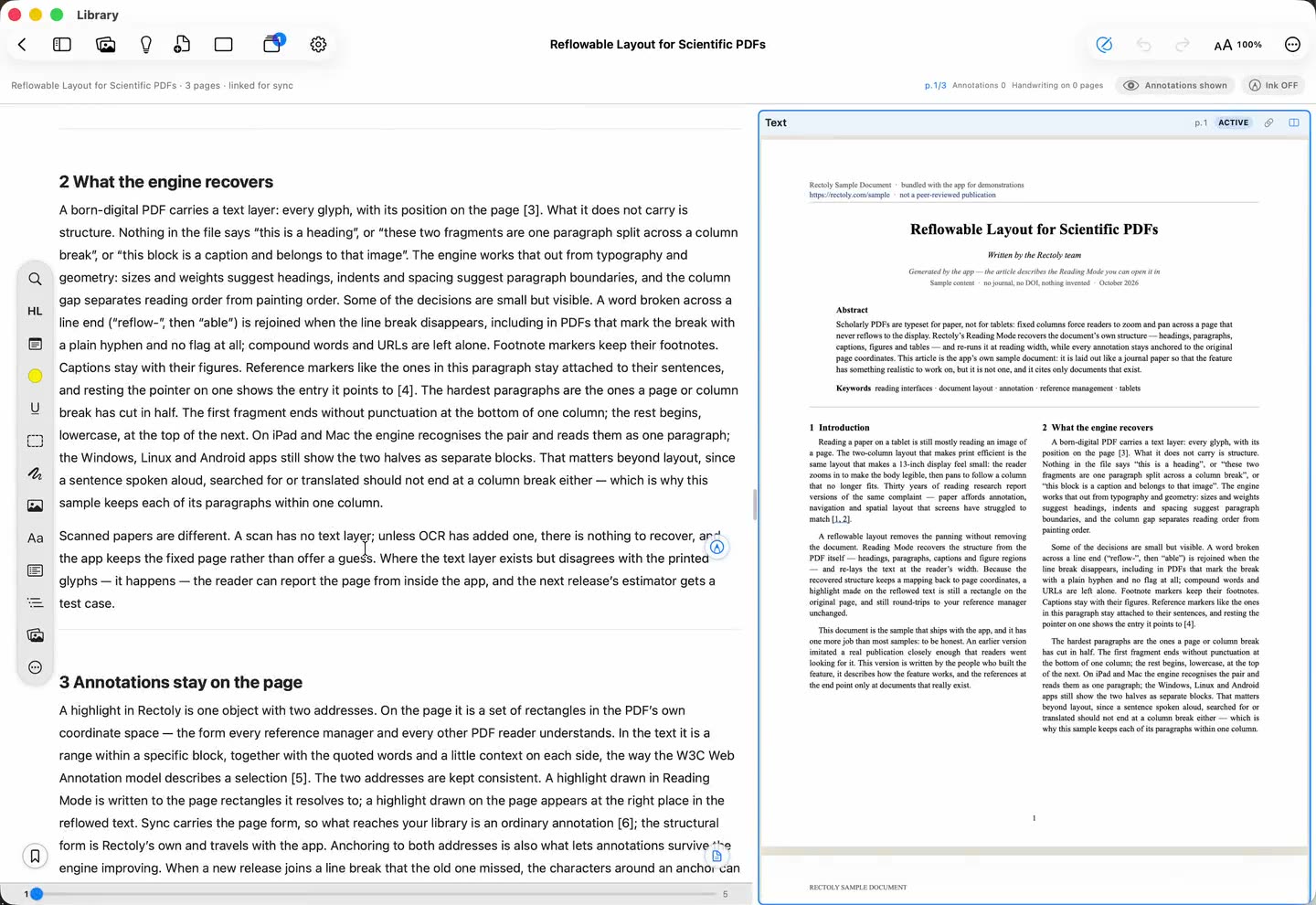Go back to the Library

(22, 44)
